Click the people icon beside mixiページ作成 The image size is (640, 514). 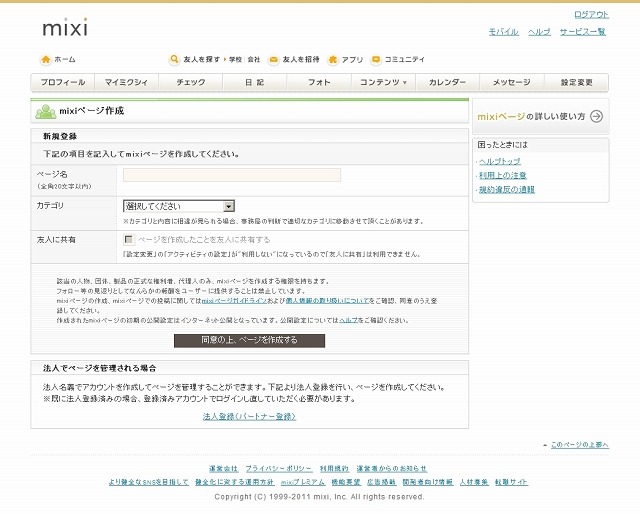click(x=46, y=111)
